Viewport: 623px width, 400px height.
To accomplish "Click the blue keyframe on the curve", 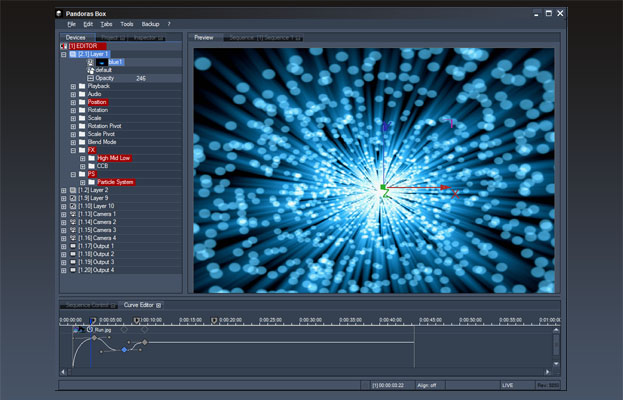I will pyautogui.click(x=124, y=349).
